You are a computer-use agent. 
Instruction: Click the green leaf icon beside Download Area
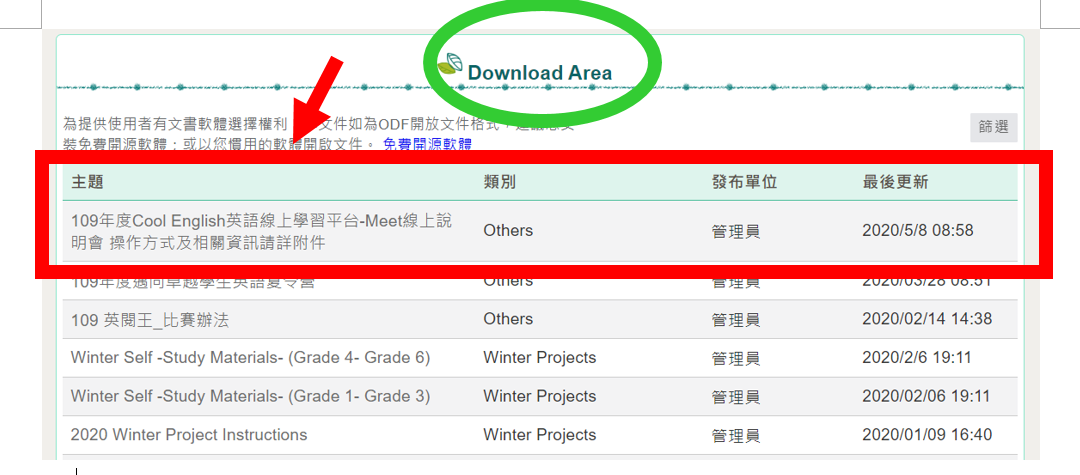pos(450,65)
